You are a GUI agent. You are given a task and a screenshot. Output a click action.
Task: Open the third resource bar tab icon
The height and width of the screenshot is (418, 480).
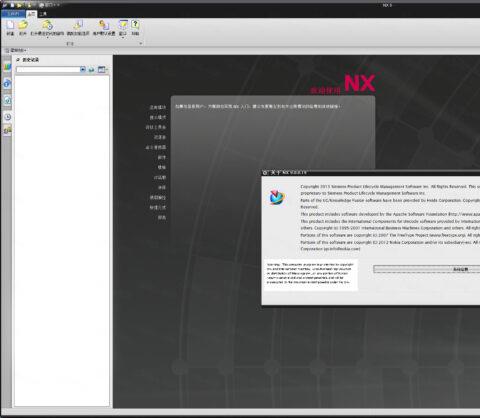pos(7,100)
